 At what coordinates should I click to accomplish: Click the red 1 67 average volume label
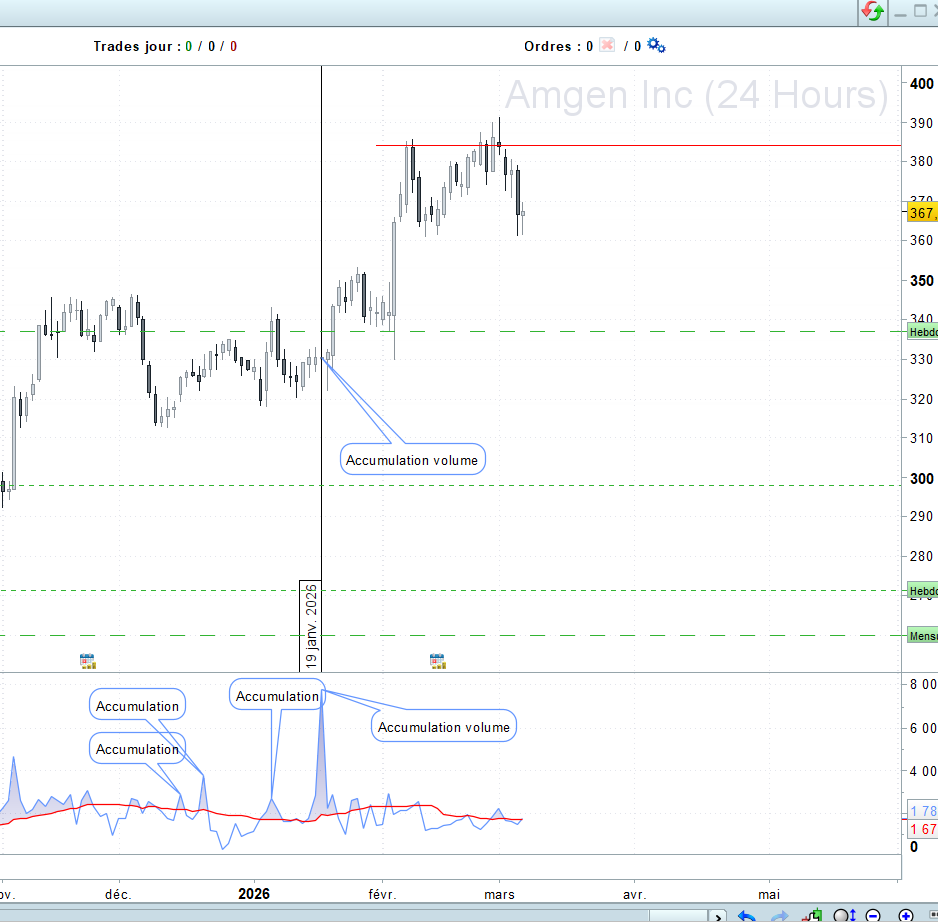pyautogui.click(x=922, y=829)
